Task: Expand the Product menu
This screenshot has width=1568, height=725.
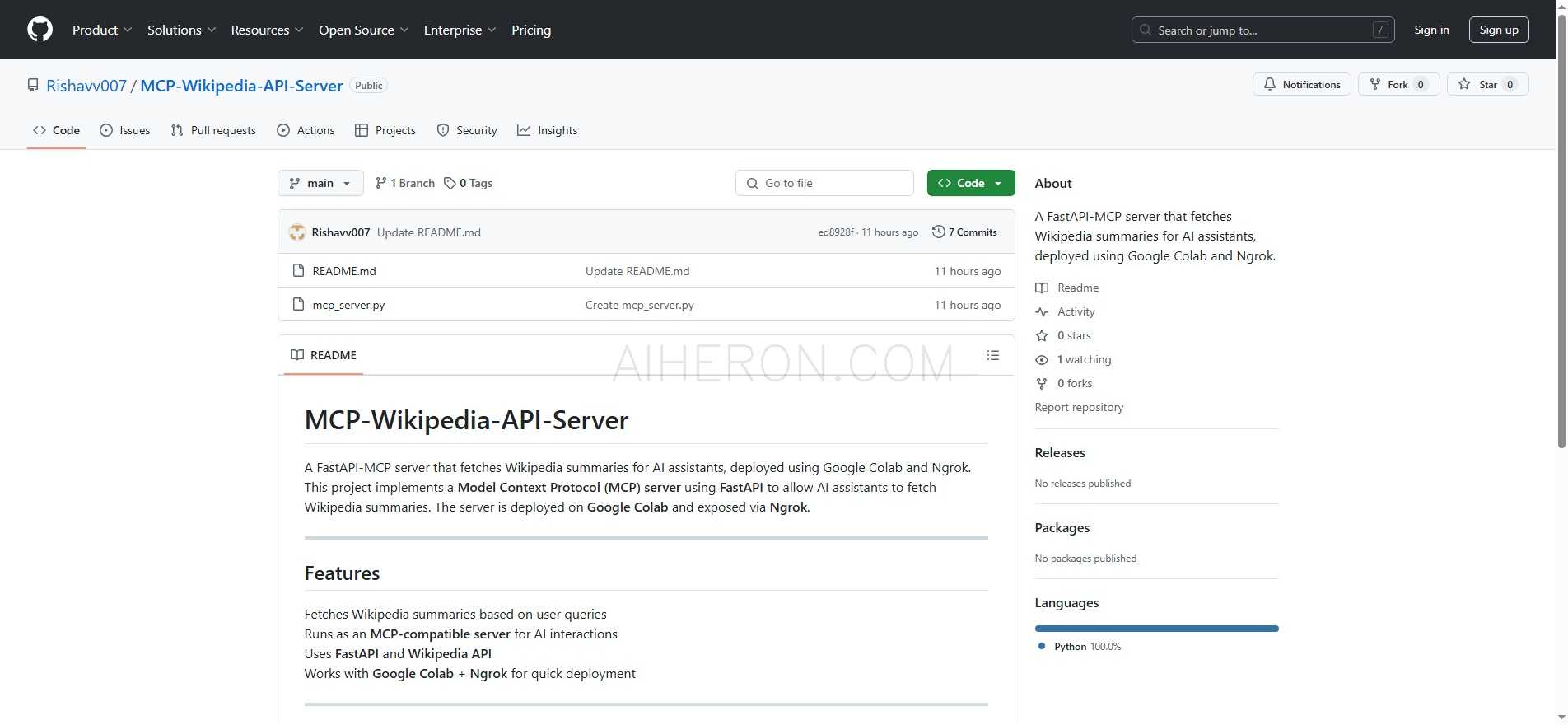Action: (x=102, y=30)
